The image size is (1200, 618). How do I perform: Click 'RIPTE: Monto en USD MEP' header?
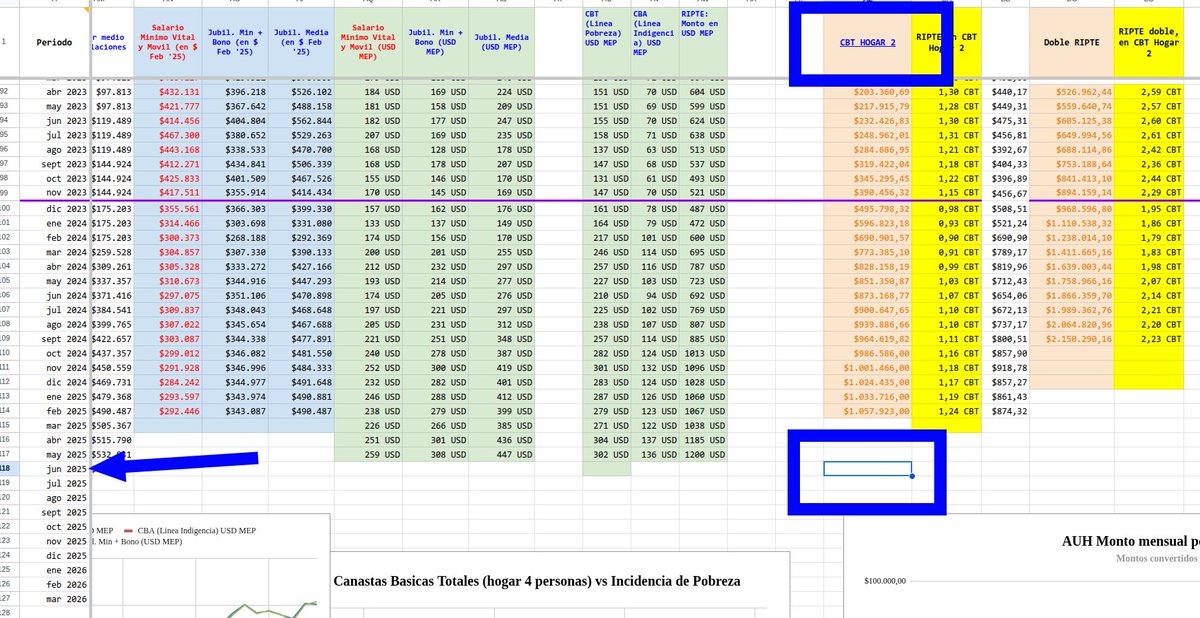(x=703, y=43)
